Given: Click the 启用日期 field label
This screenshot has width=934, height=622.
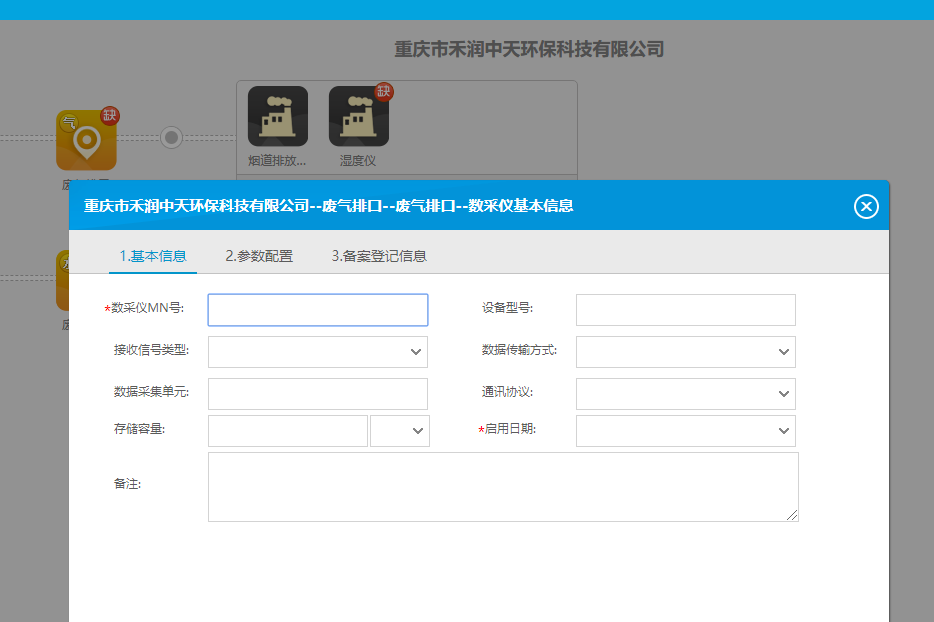Looking at the screenshot, I should [510, 429].
